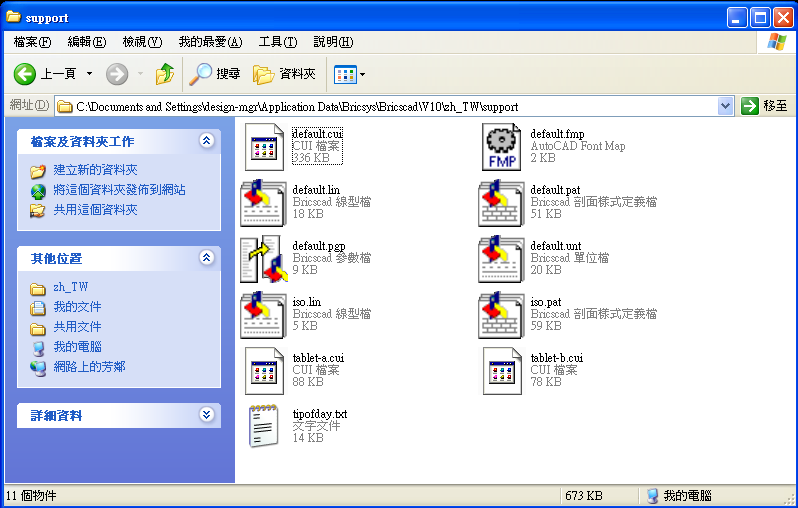Image resolution: width=798 pixels, height=508 pixels.
Task: Click the Windows flag logo
Action: pos(777,42)
